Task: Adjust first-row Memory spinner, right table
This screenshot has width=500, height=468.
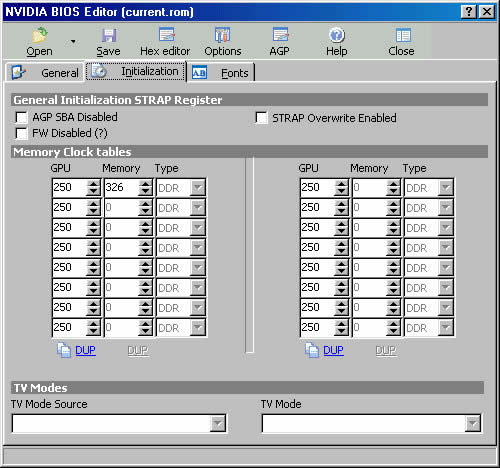Action: (393, 188)
